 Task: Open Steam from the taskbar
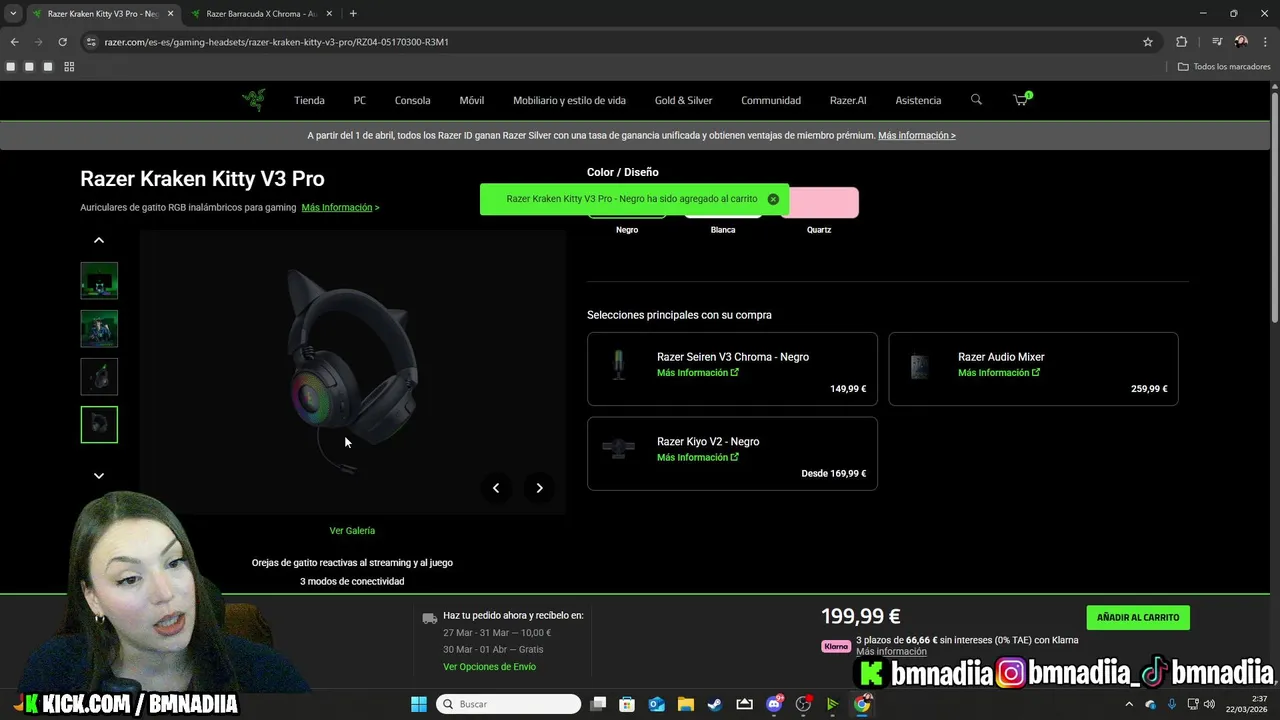coord(715,704)
